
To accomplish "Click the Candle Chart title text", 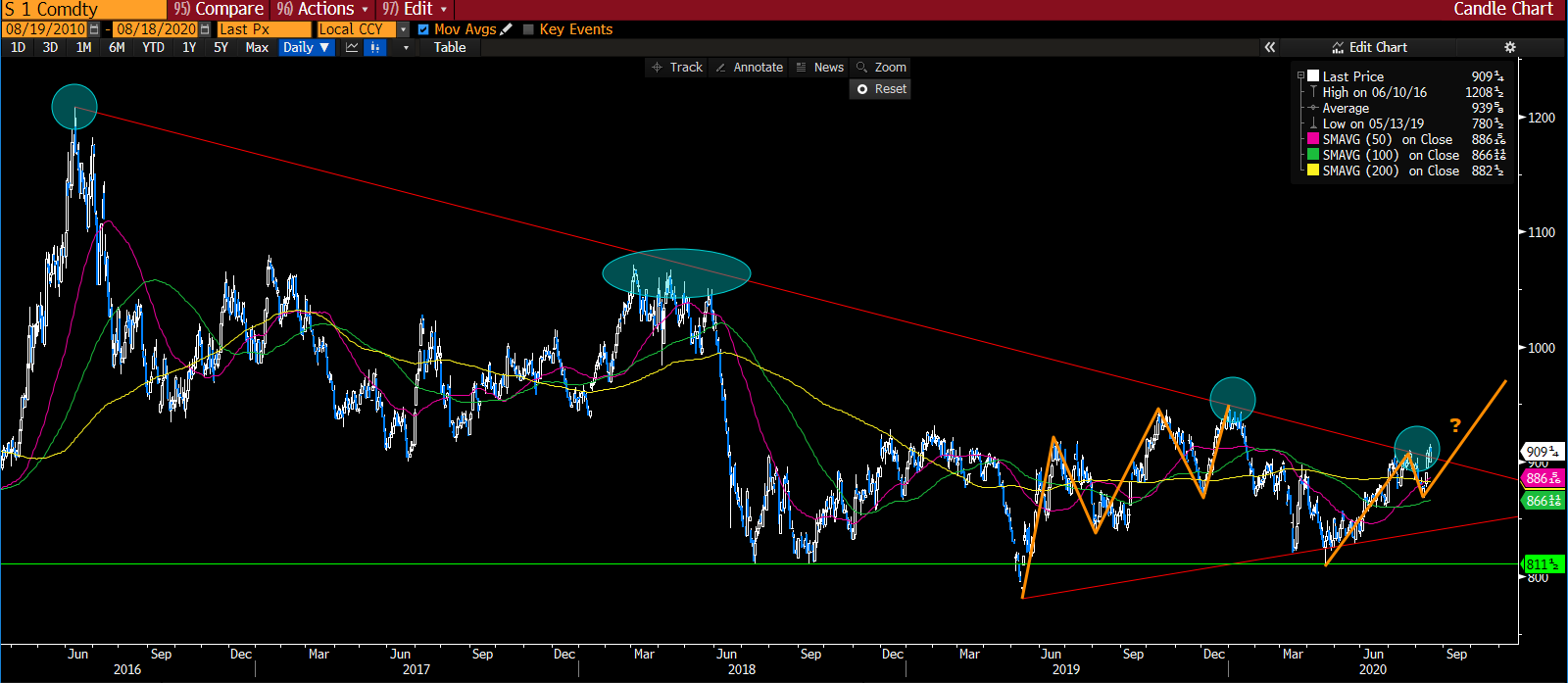I will pos(1503,9).
